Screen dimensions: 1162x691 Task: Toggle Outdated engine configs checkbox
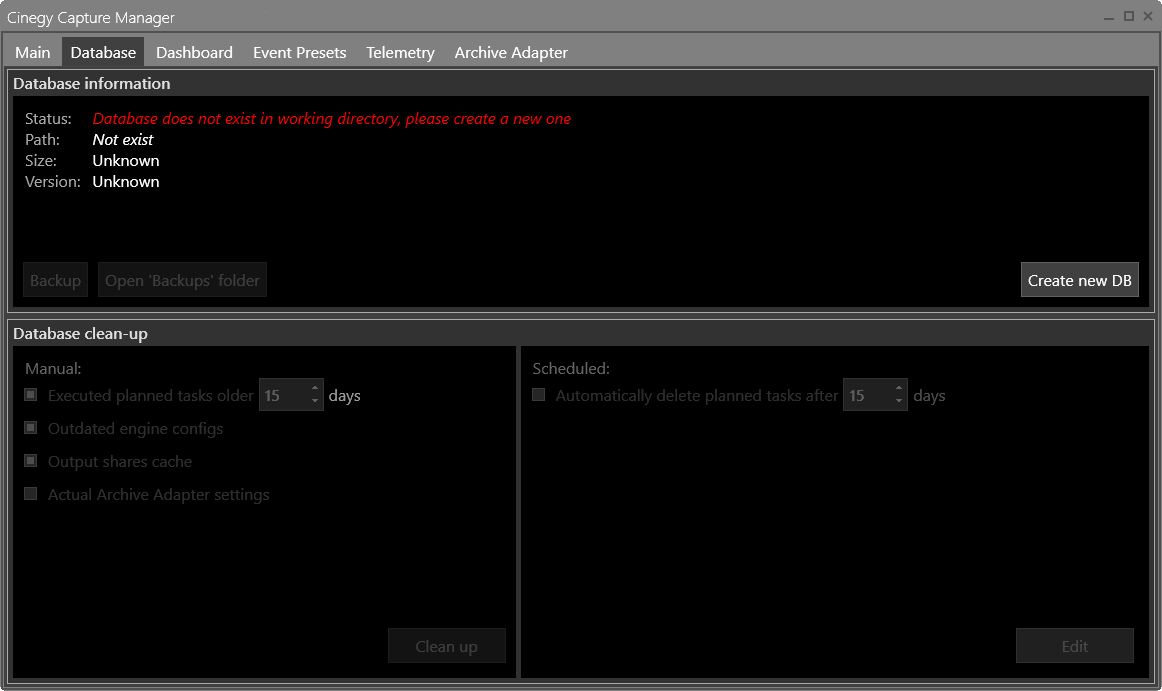click(x=30, y=428)
